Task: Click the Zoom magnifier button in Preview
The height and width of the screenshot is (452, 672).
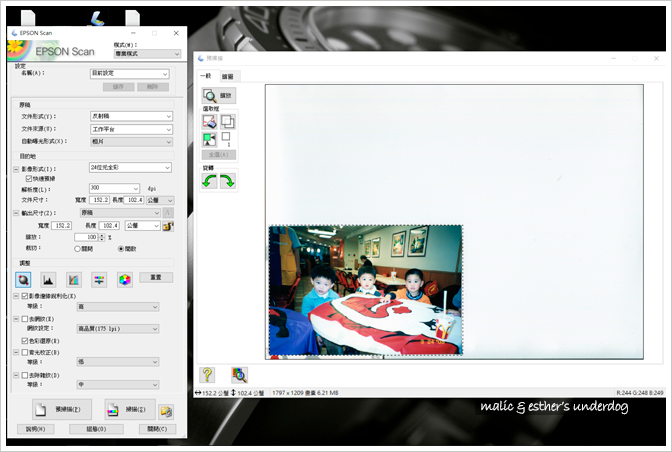Action: pyautogui.click(x=219, y=96)
